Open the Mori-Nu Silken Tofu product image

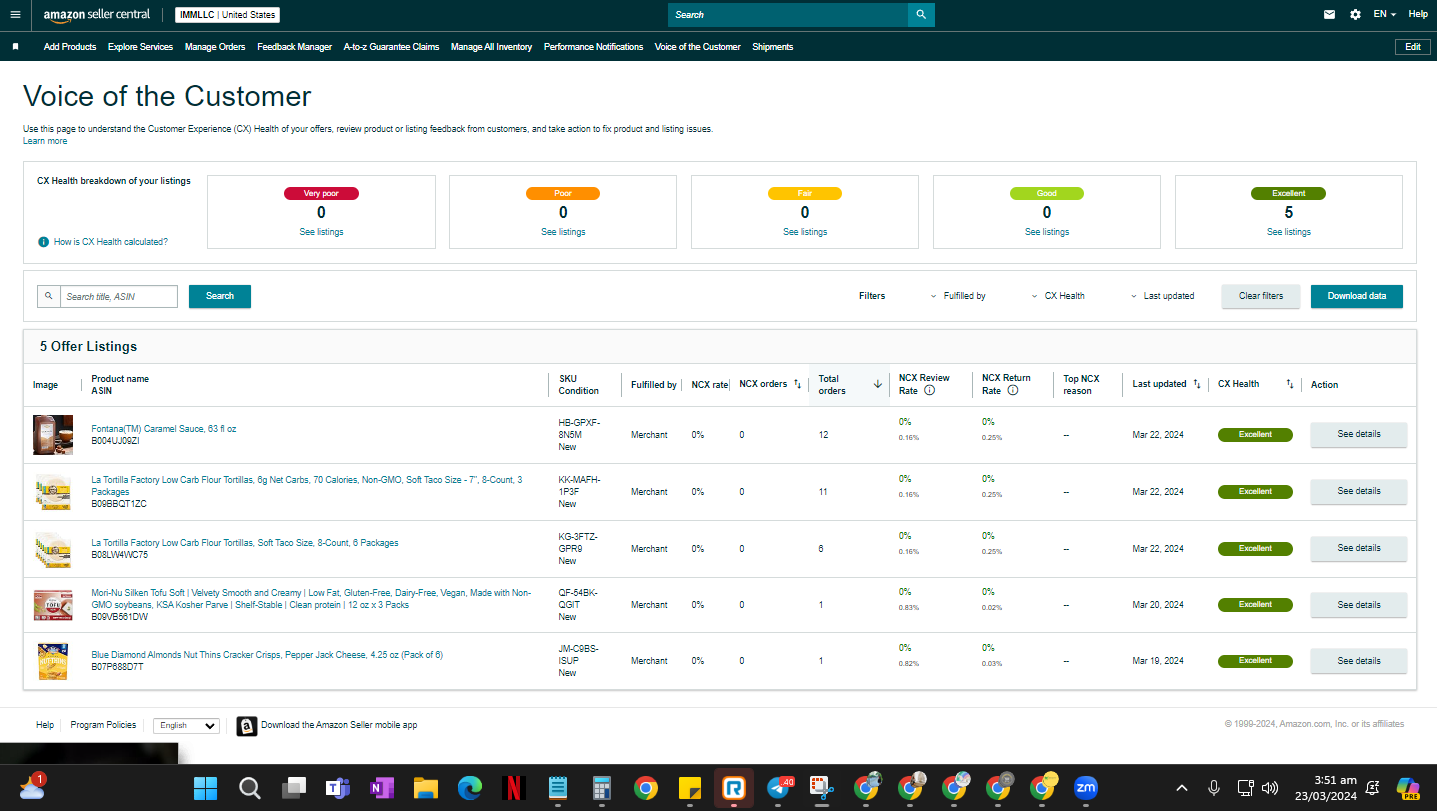[x=53, y=605]
